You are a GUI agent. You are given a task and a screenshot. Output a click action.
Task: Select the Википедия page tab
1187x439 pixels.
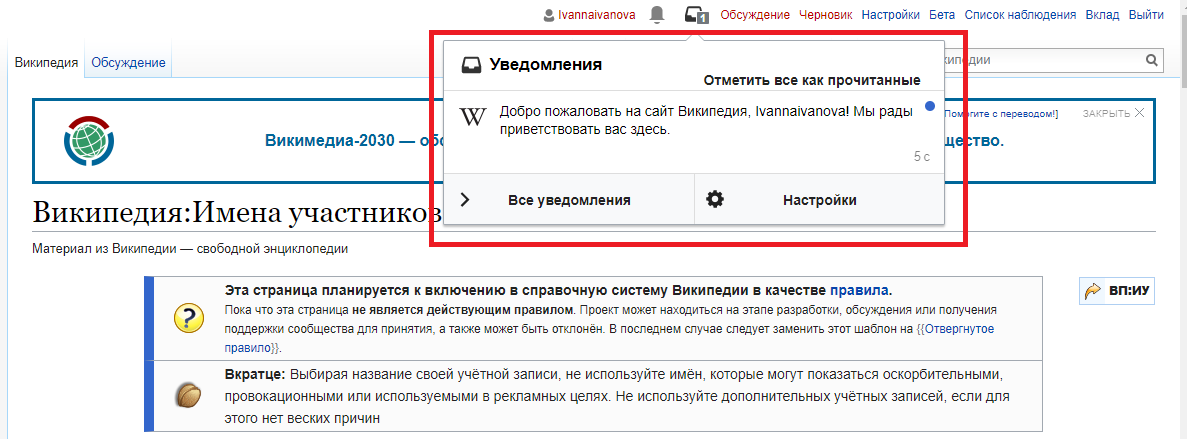click(x=46, y=62)
